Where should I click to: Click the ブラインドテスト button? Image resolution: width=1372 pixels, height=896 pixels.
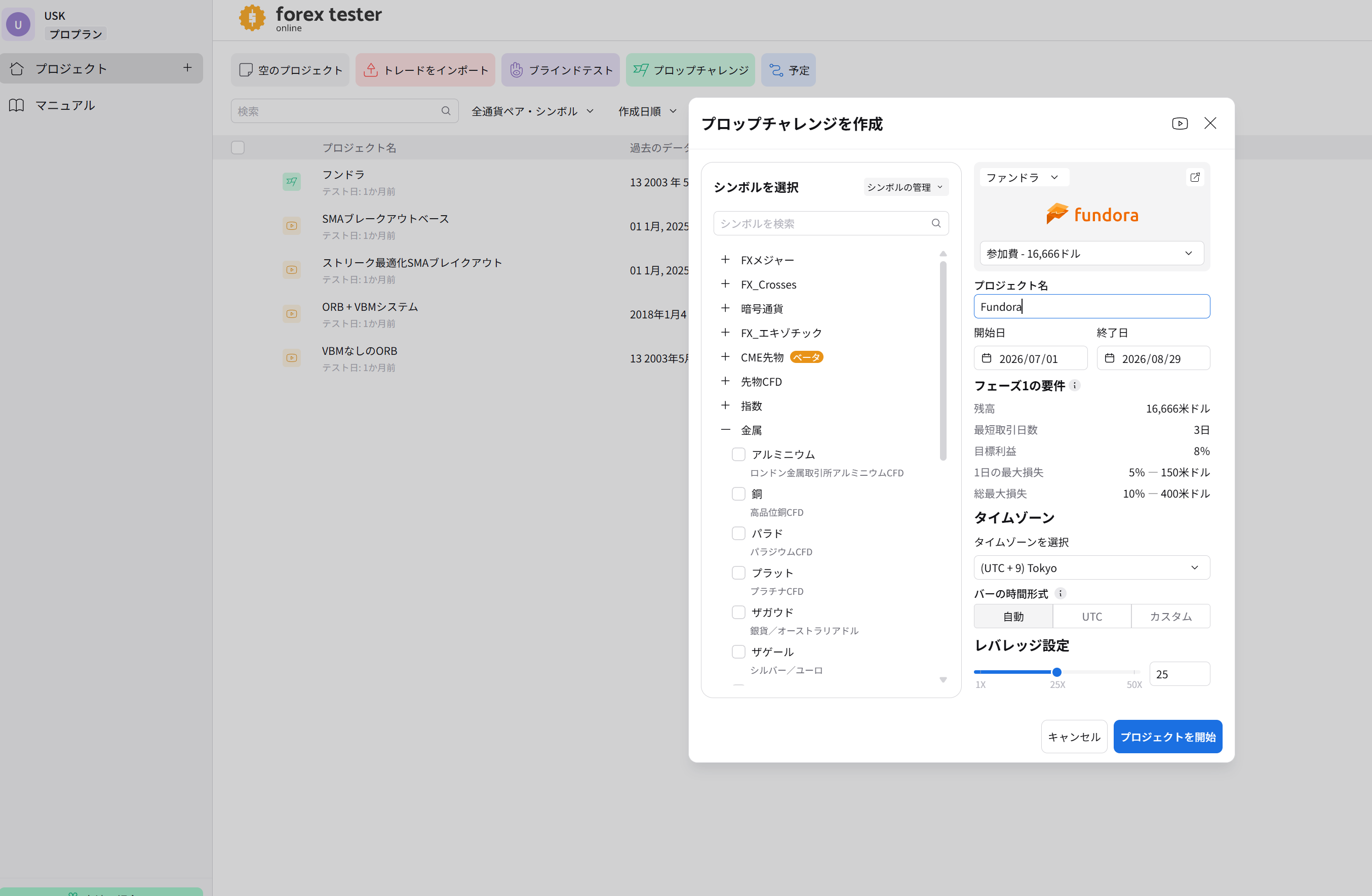point(560,70)
